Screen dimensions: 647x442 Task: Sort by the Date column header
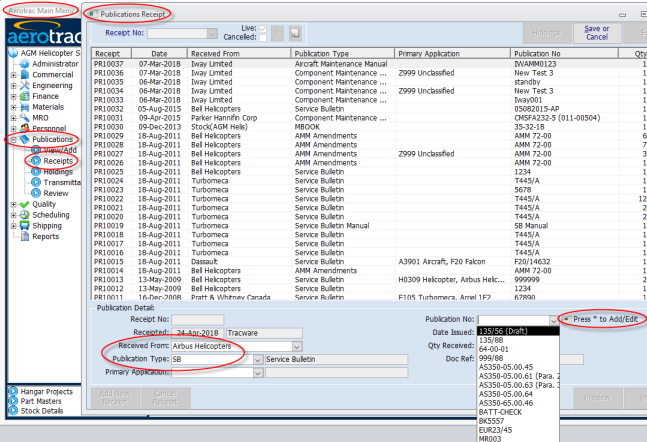tap(160, 52)
